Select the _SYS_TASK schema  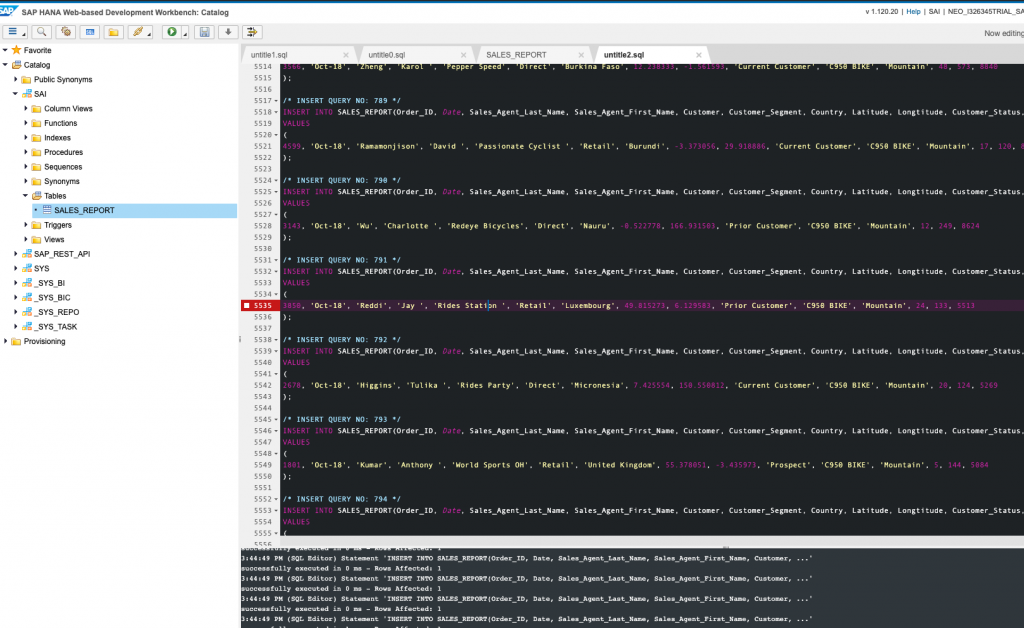(x=56, y=326)
